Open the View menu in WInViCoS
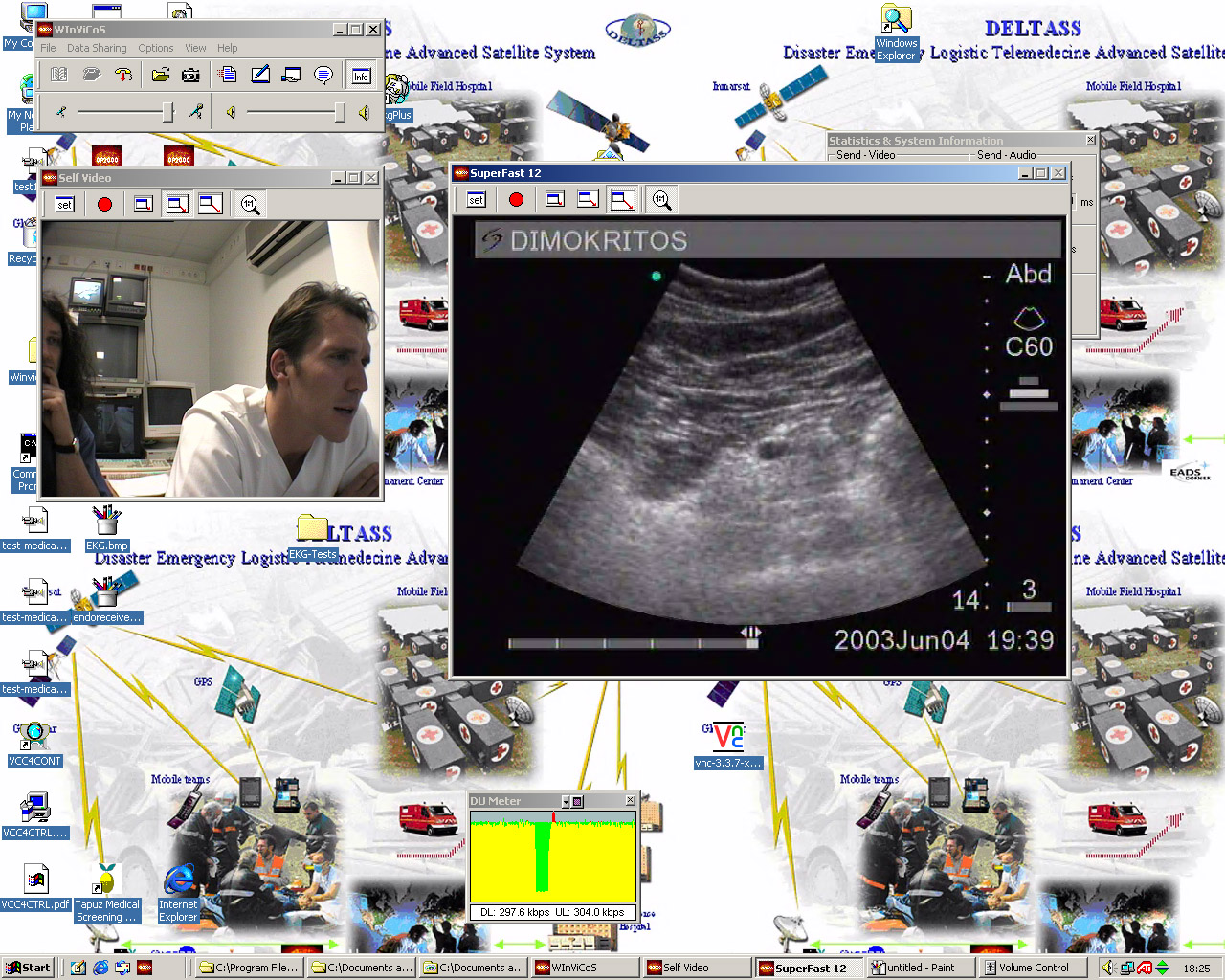 [x=195, y=48]
